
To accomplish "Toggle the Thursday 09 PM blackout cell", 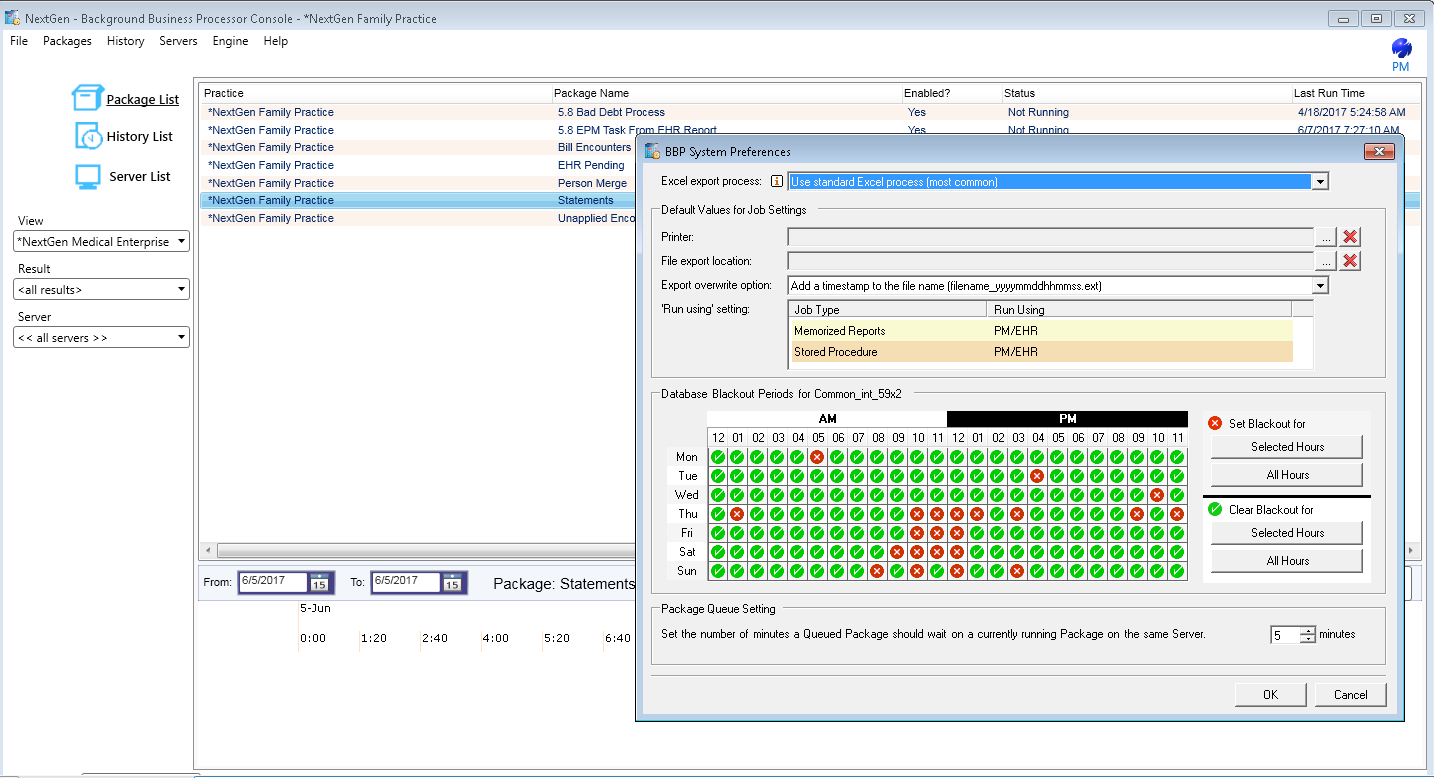I will [x=1137, y=514].
